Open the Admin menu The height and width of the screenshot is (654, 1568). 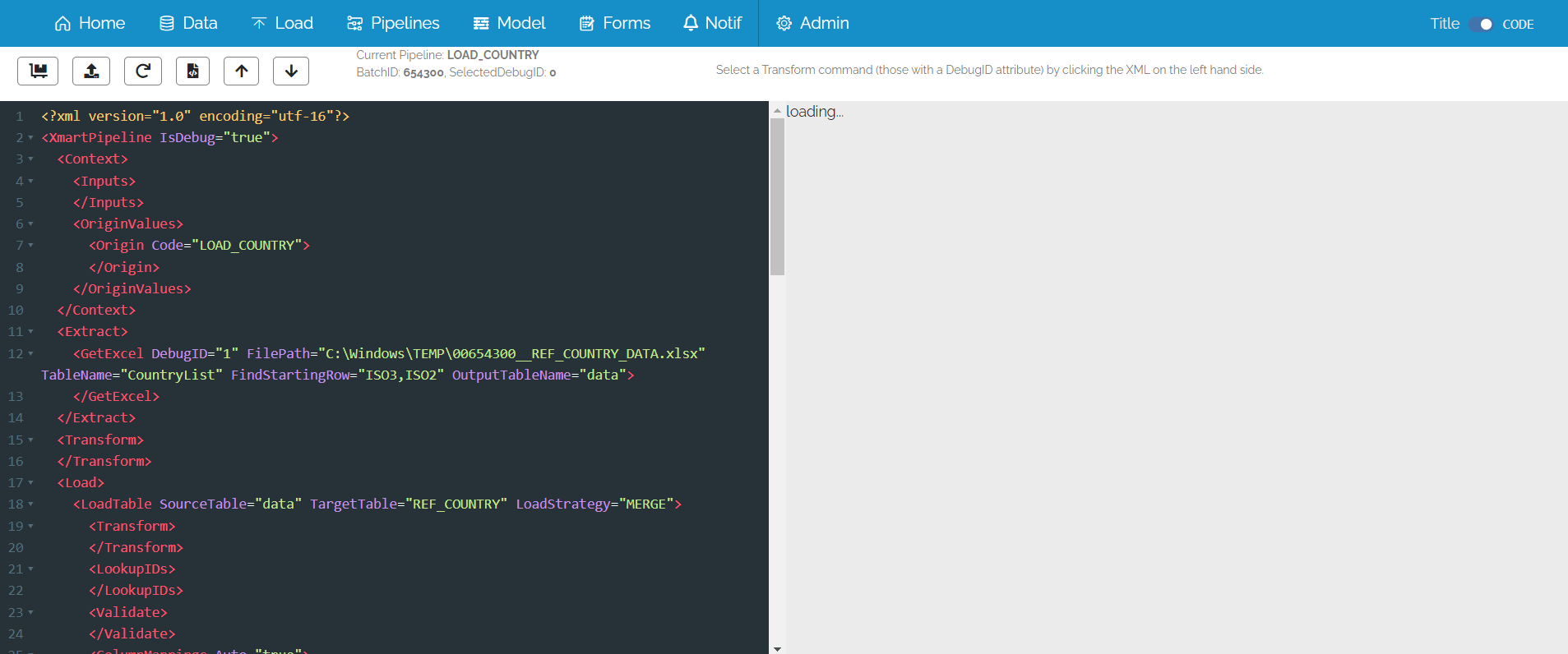coord(812,23)
